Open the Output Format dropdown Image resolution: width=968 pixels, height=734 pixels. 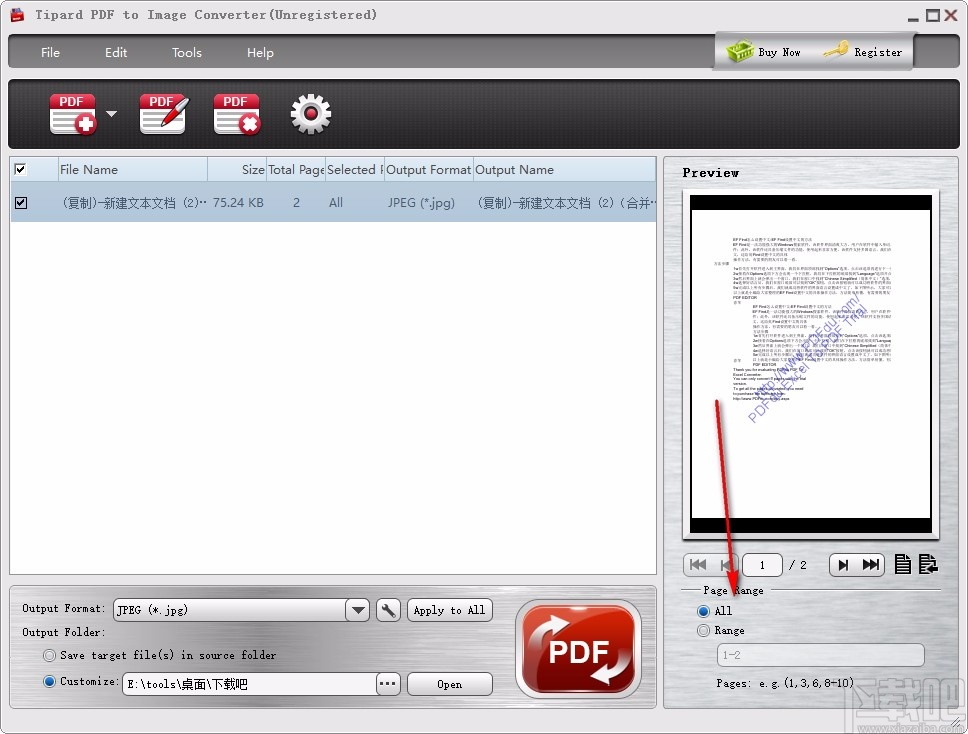coord(357,610)
